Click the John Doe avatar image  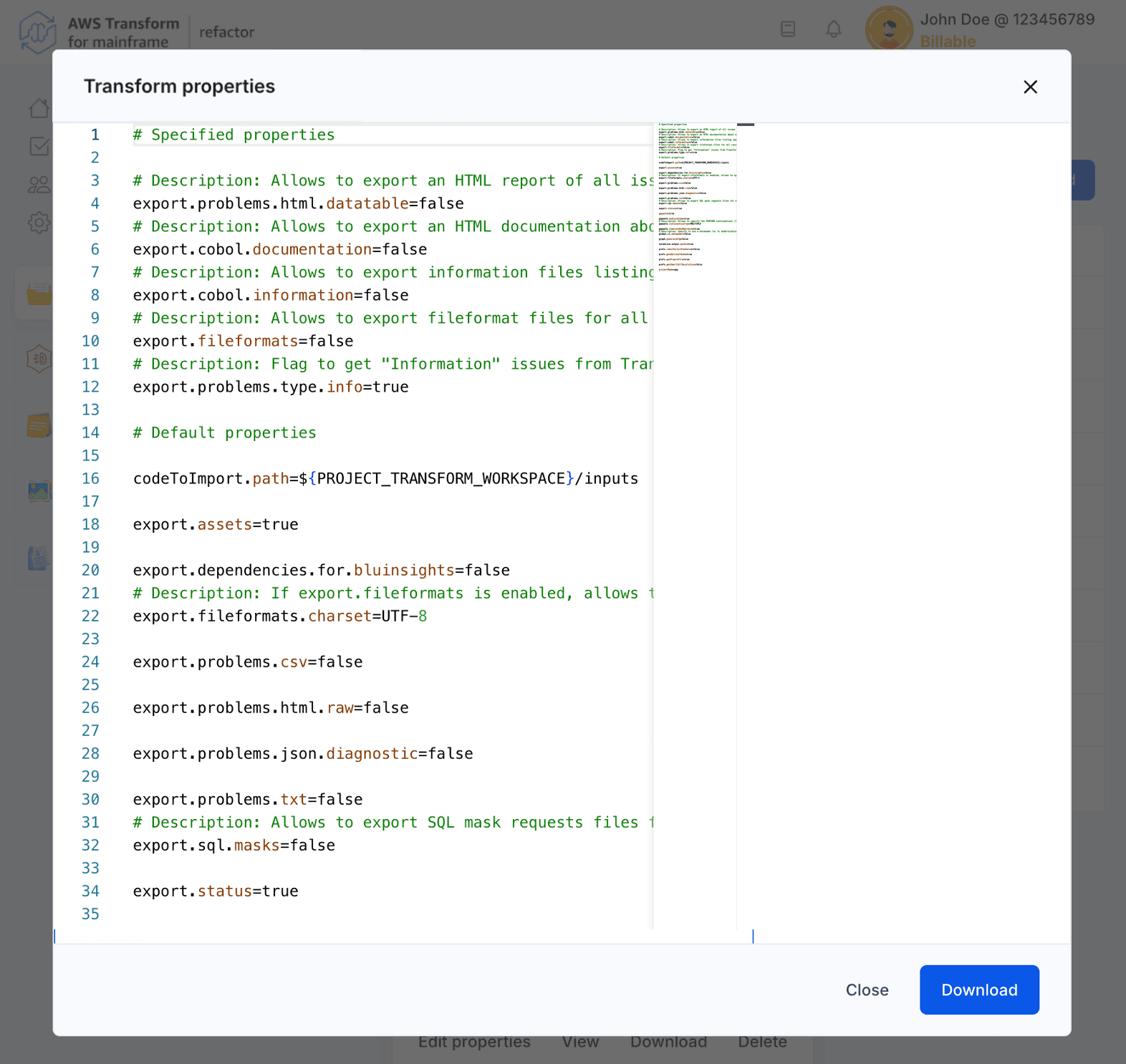(x=889, y=29)
